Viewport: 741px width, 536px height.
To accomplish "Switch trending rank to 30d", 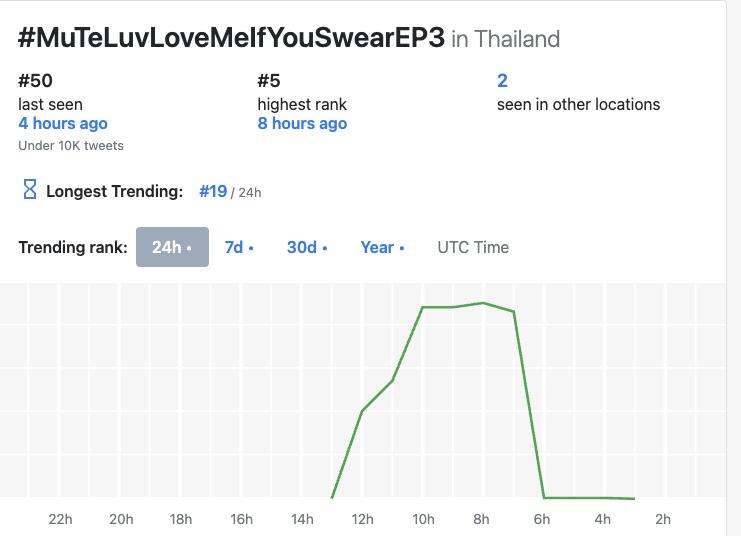I will [306, 247].
